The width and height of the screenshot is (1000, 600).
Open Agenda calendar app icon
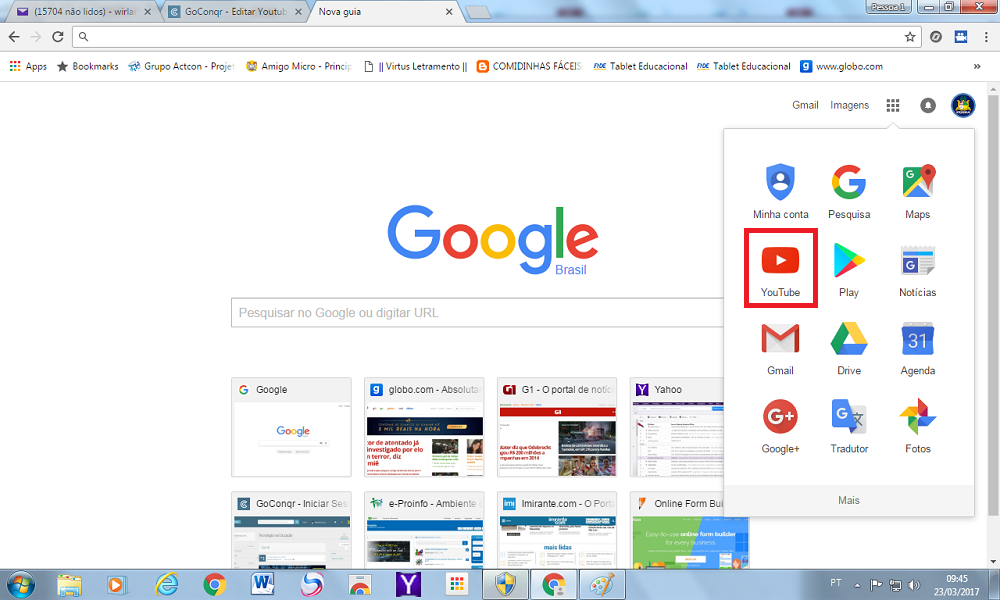[918, 348]
